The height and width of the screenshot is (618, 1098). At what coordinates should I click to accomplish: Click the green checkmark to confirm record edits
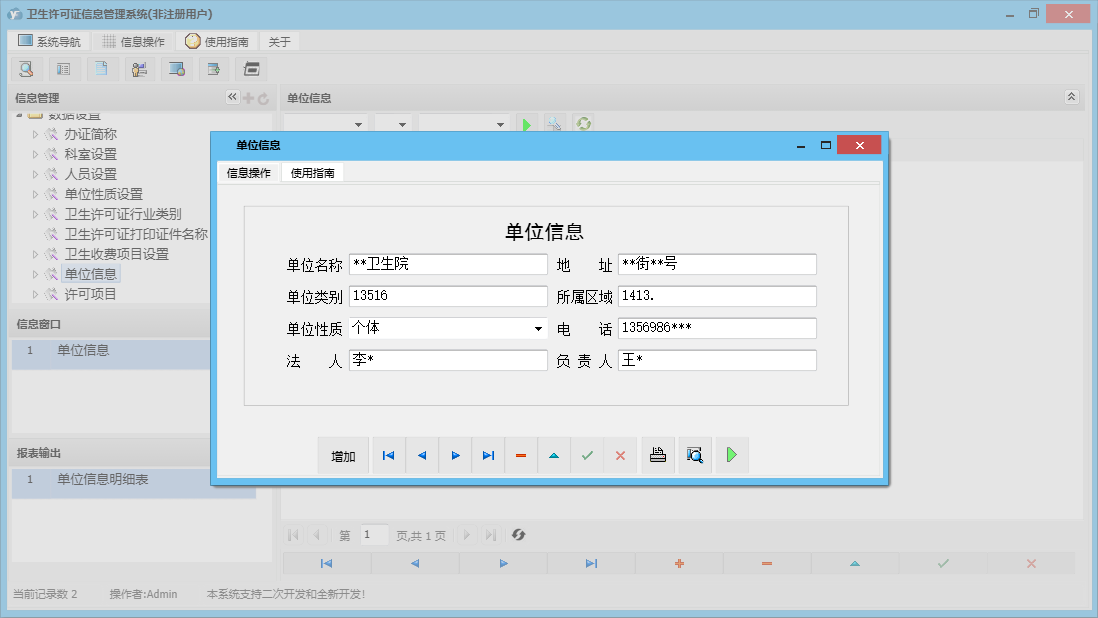click(587, 455)
